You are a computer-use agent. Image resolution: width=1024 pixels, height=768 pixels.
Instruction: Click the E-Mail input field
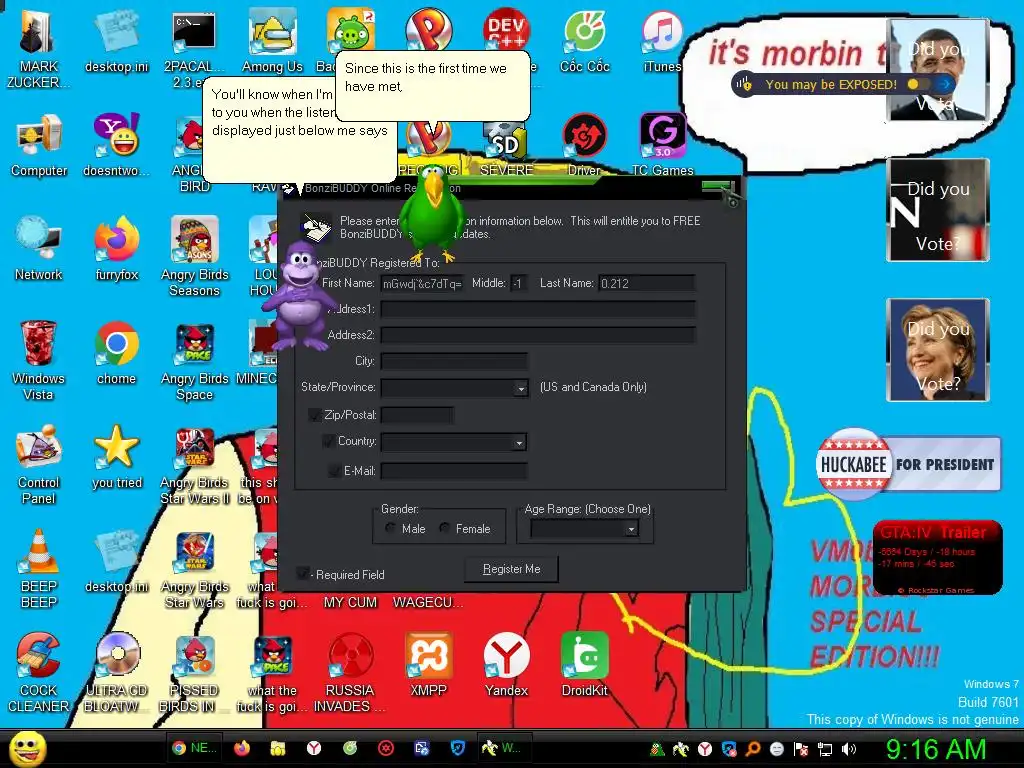click(x=454, y=471)
